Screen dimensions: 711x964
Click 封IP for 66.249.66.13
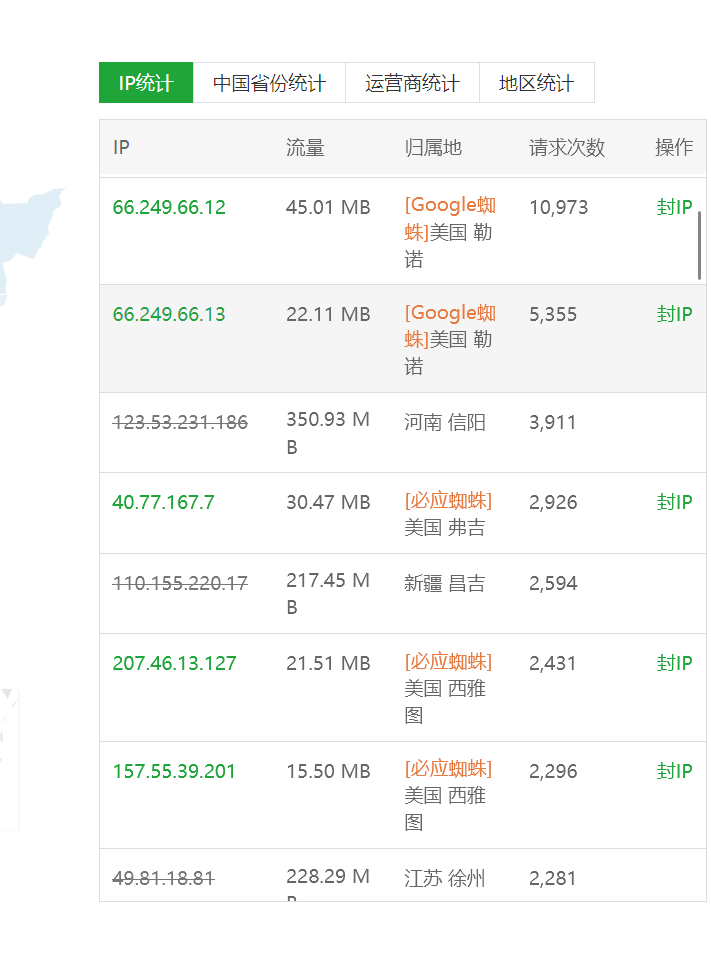674,314
